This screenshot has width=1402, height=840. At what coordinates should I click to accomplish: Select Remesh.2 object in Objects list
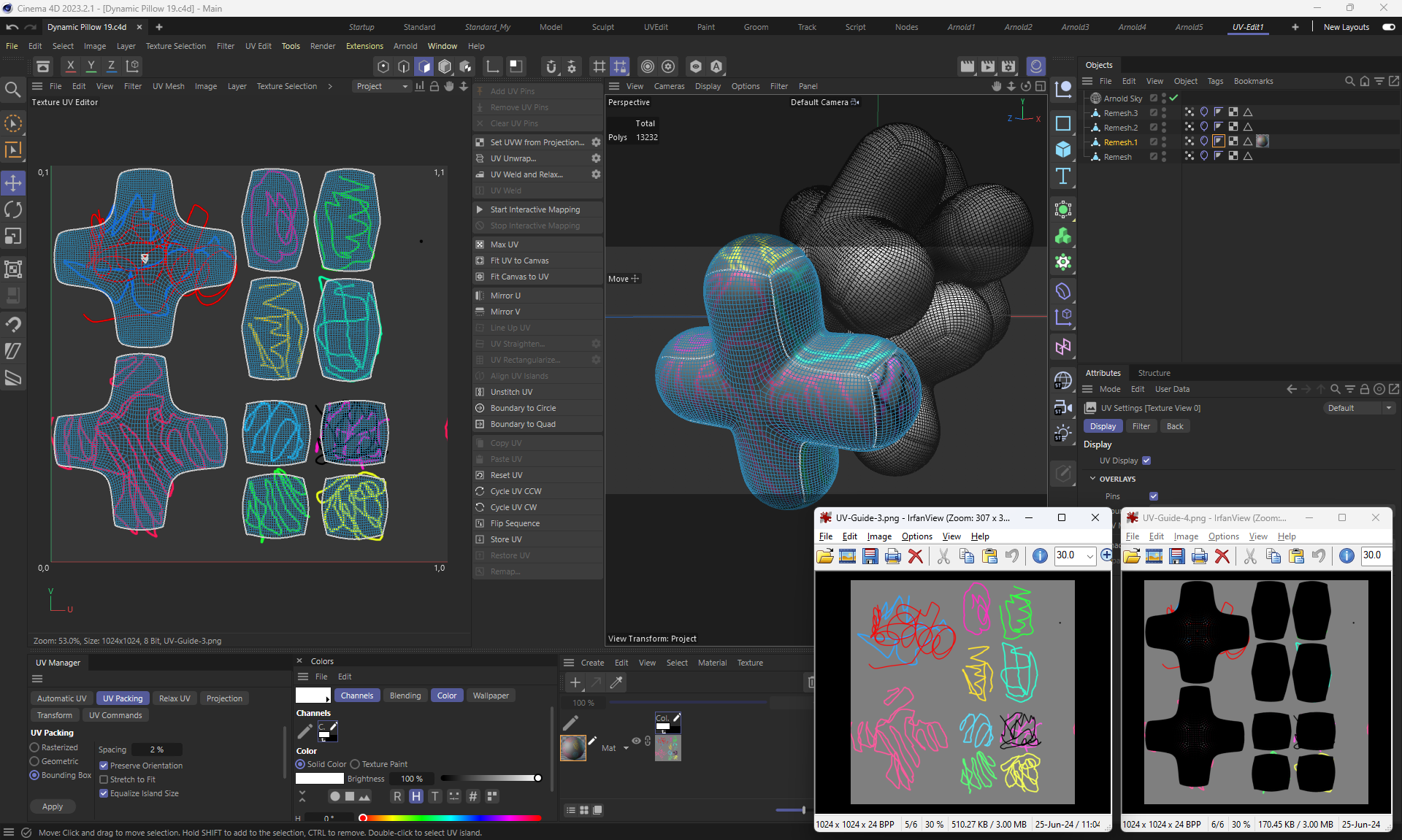pos(1120,128)
